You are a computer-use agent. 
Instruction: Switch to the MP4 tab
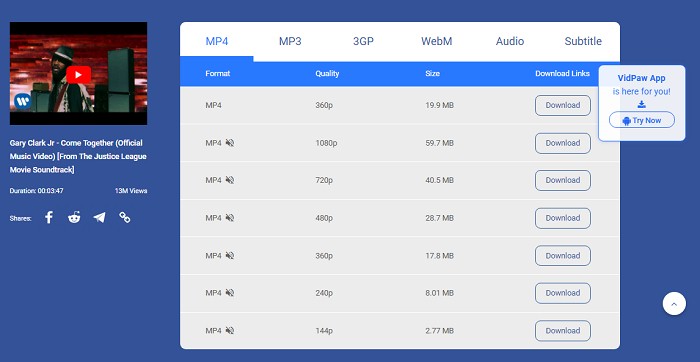coord(217,42)
